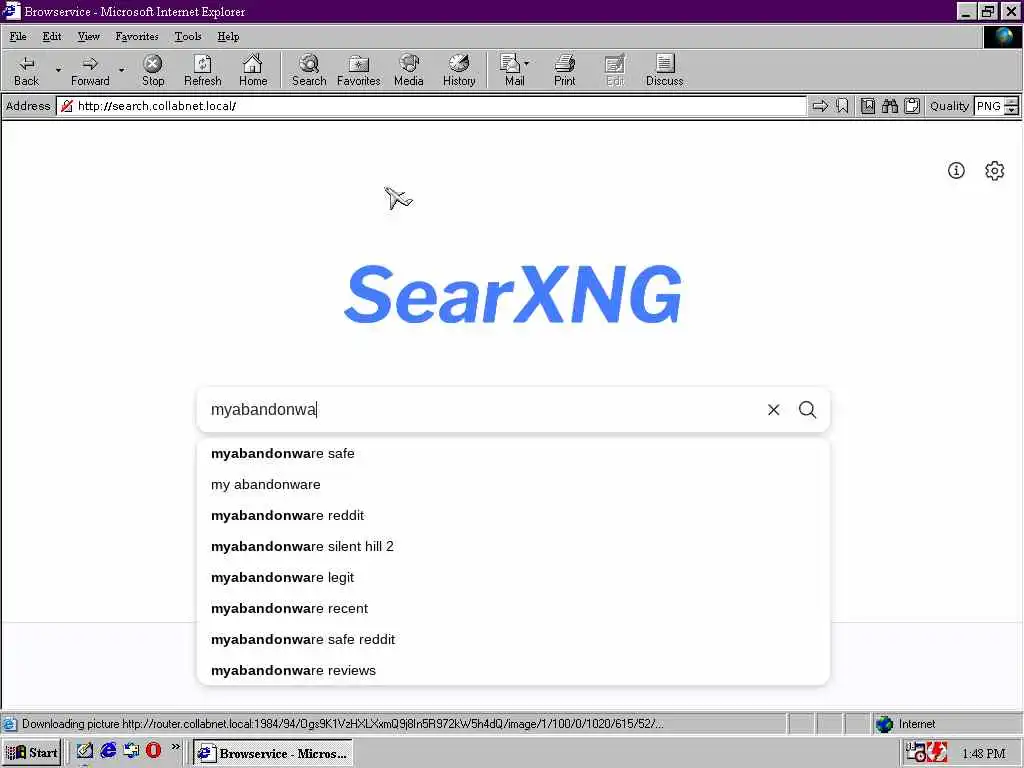
Task: Expand Mail button dropdown arrow
Action: [527, 63]
